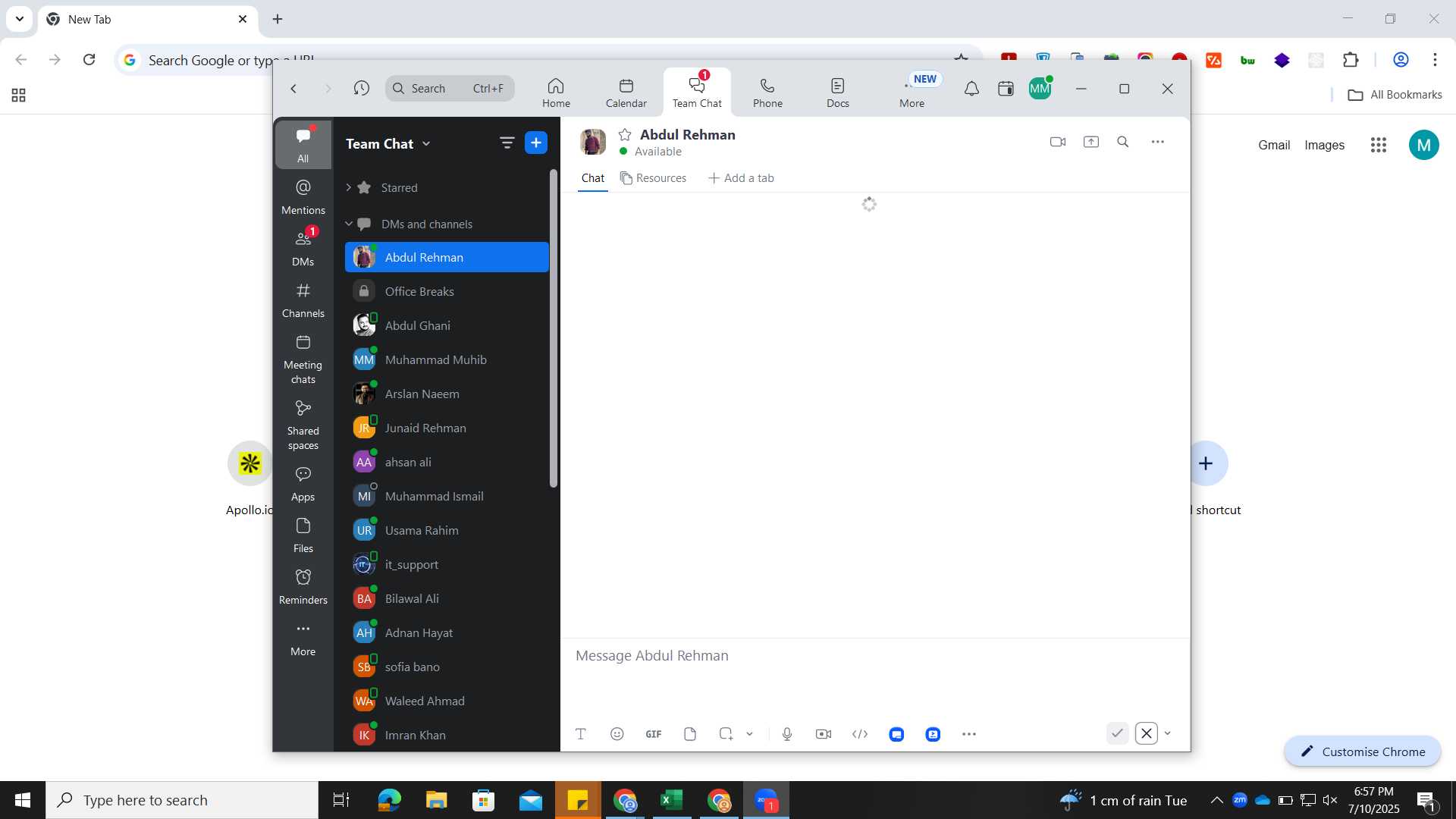The height and width of the screenshot is (819, 1456).
Task: Click the Message Abdul Rehman input field
Action: 875,655
